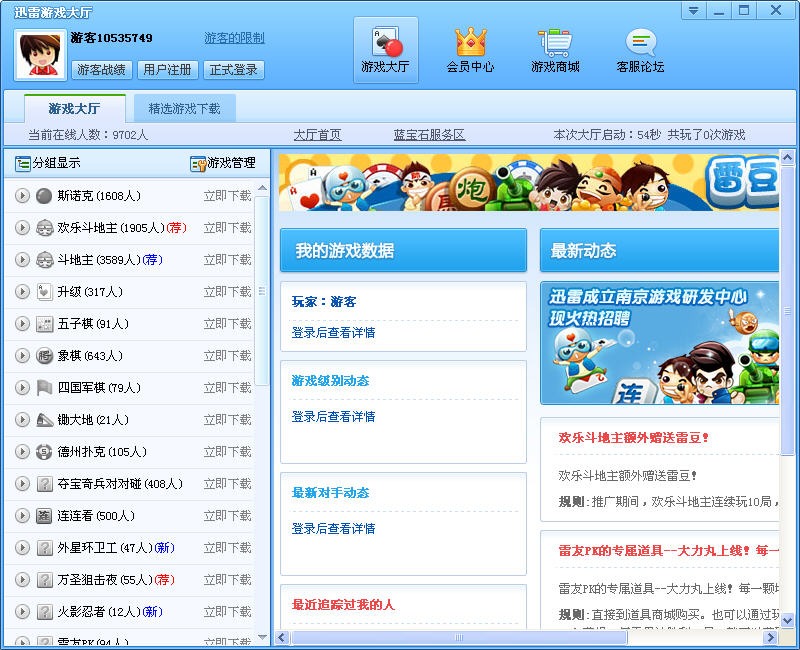Viewport: 800px width, 650px height.
Task: Click the 四国军棋 flag icon
Action: coord(44,388)
